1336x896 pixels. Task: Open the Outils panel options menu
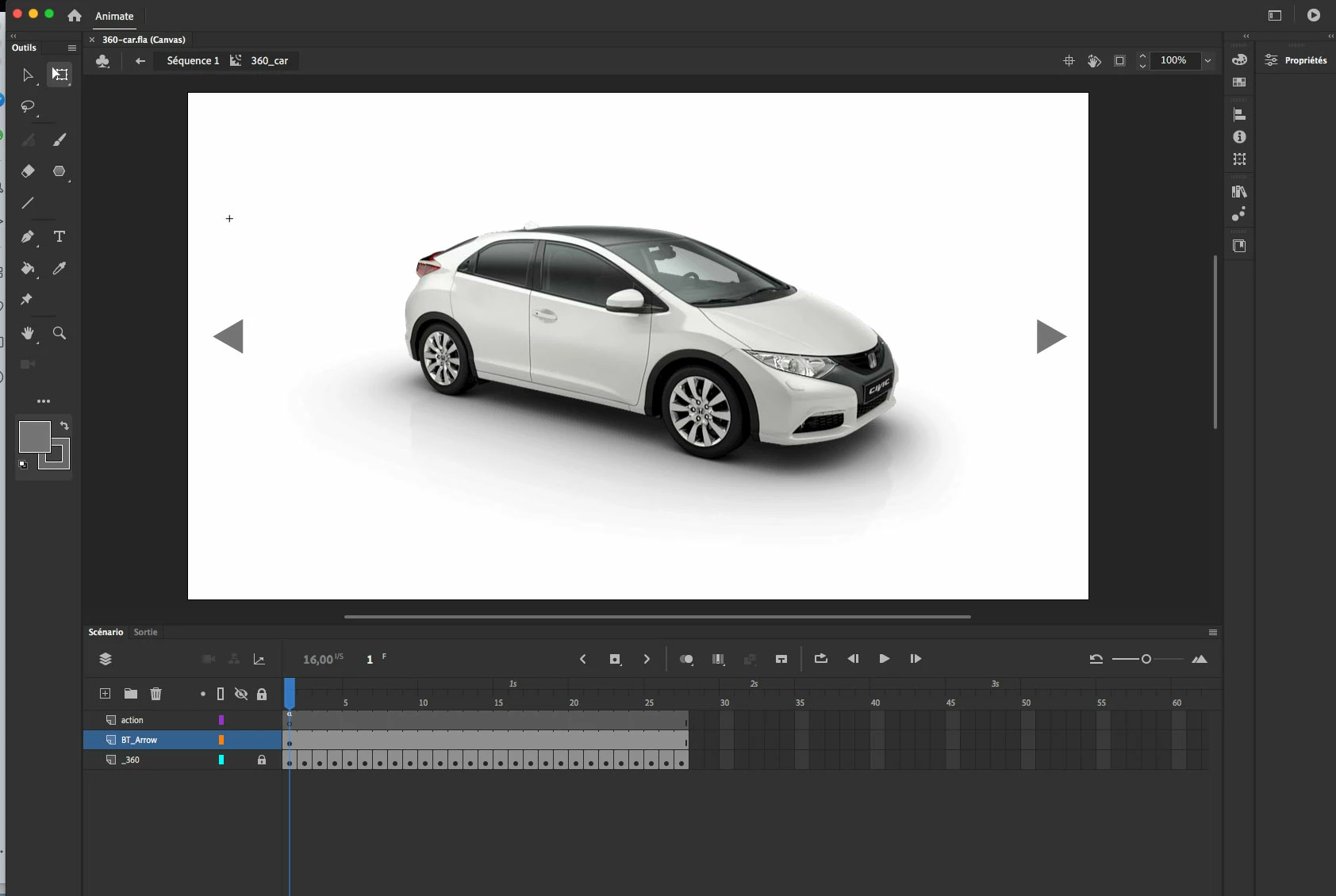pyautogui.click(x=72, y=48)
